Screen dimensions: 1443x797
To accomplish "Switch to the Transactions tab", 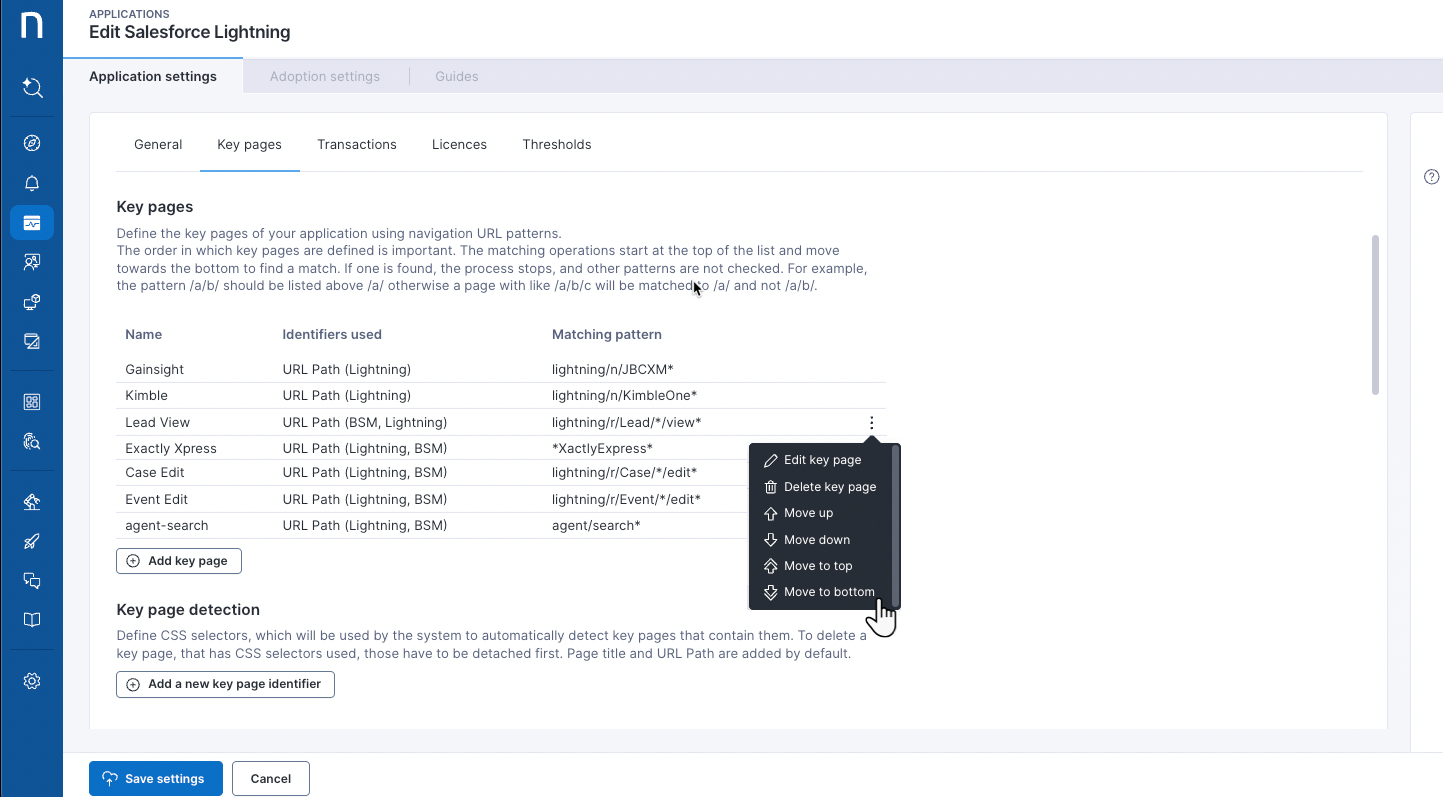I will [x=356, y=145].
